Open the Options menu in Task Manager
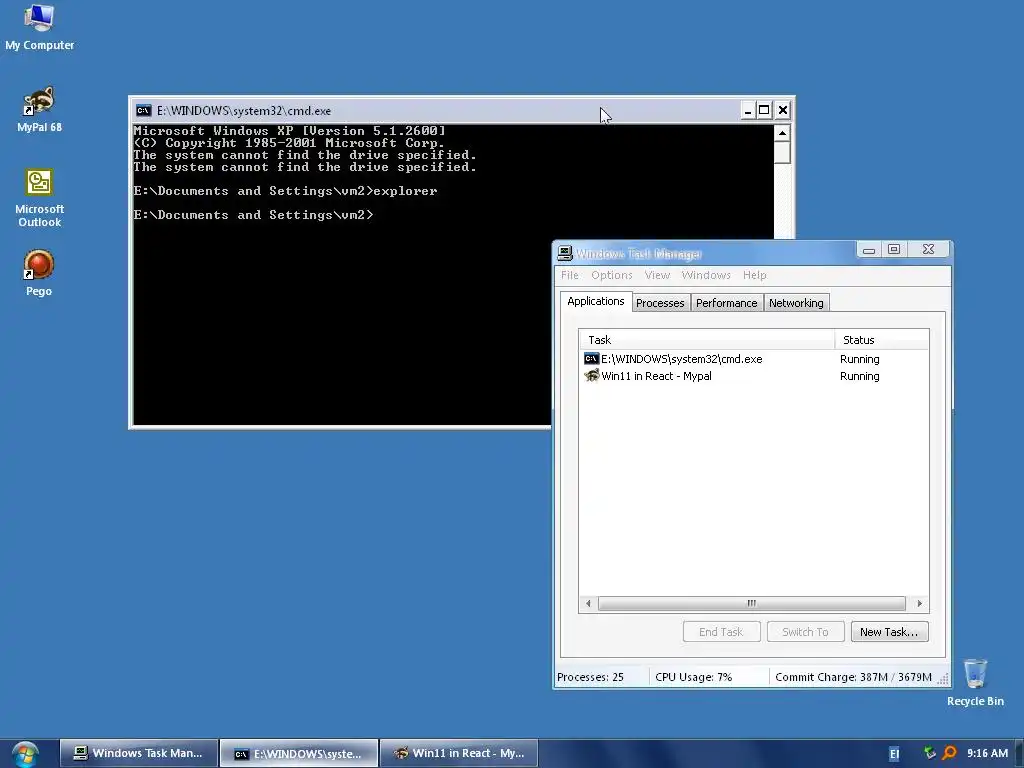The image size is (1024, 768). click(612, 275)
